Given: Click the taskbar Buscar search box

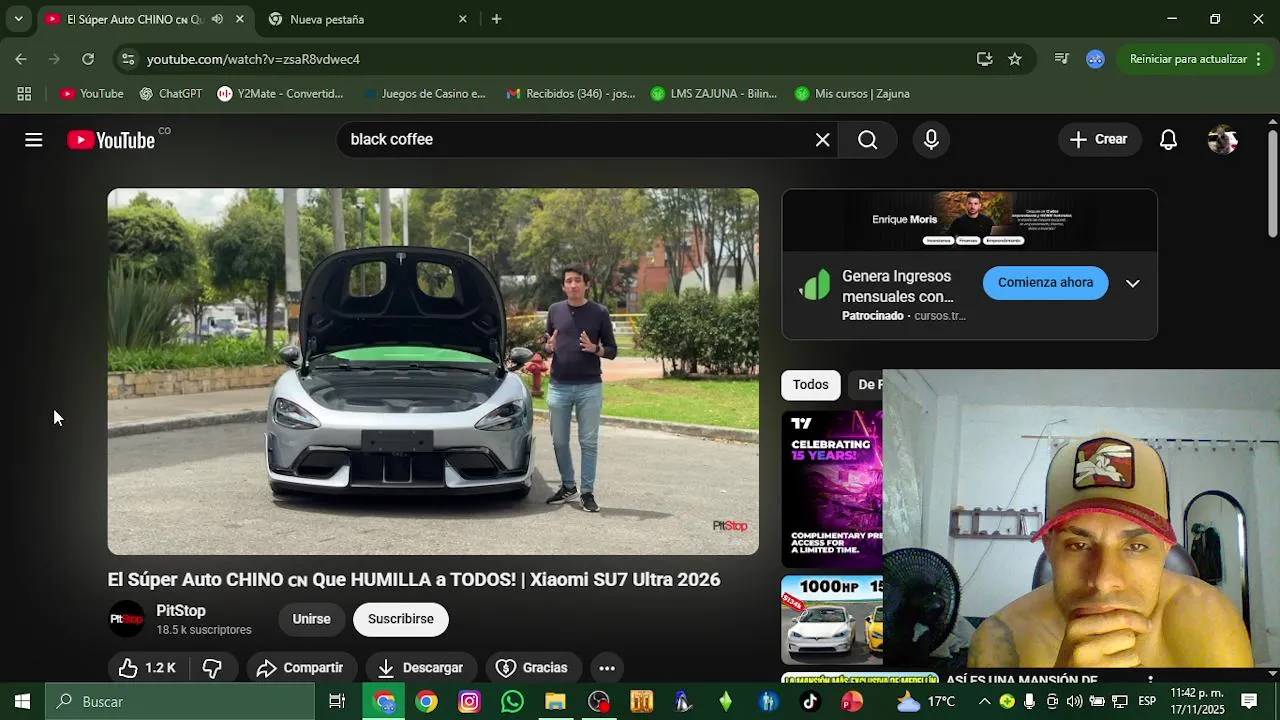Looking at the screenshot, I should [180, 702].
